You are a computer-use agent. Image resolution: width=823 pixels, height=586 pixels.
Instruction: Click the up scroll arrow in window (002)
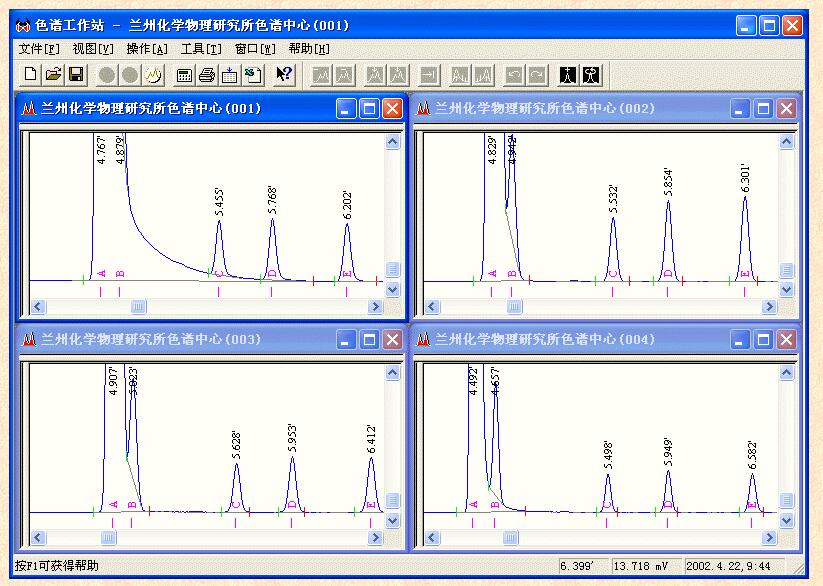pos(786,142)
